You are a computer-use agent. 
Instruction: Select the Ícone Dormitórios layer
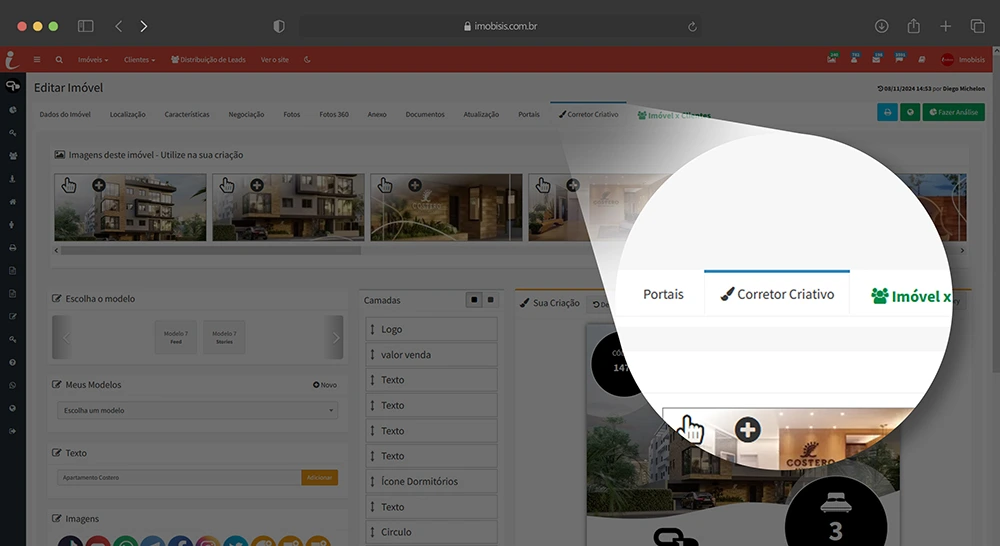click(x=431, y=482)
